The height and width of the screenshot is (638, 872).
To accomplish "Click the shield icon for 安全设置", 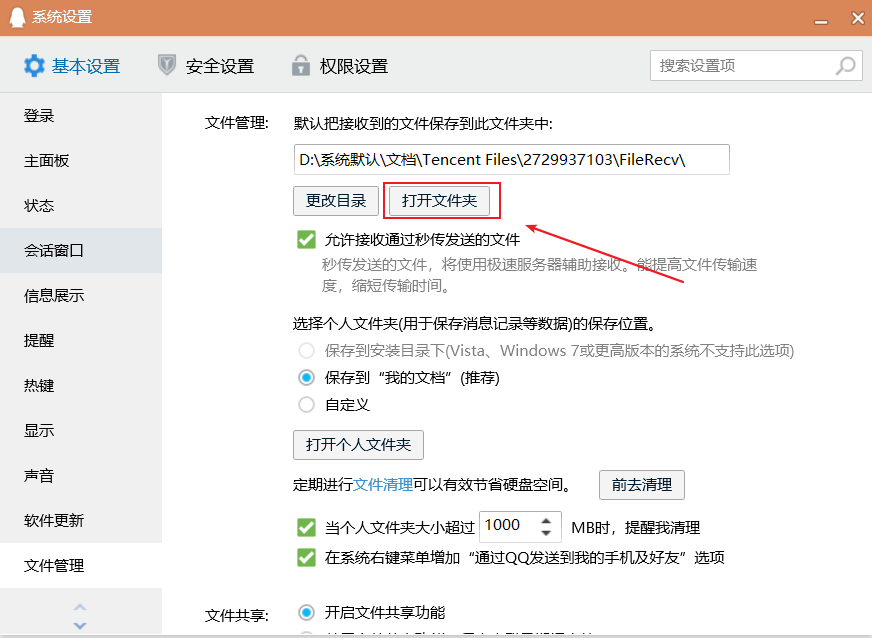I will coord(167,65).
